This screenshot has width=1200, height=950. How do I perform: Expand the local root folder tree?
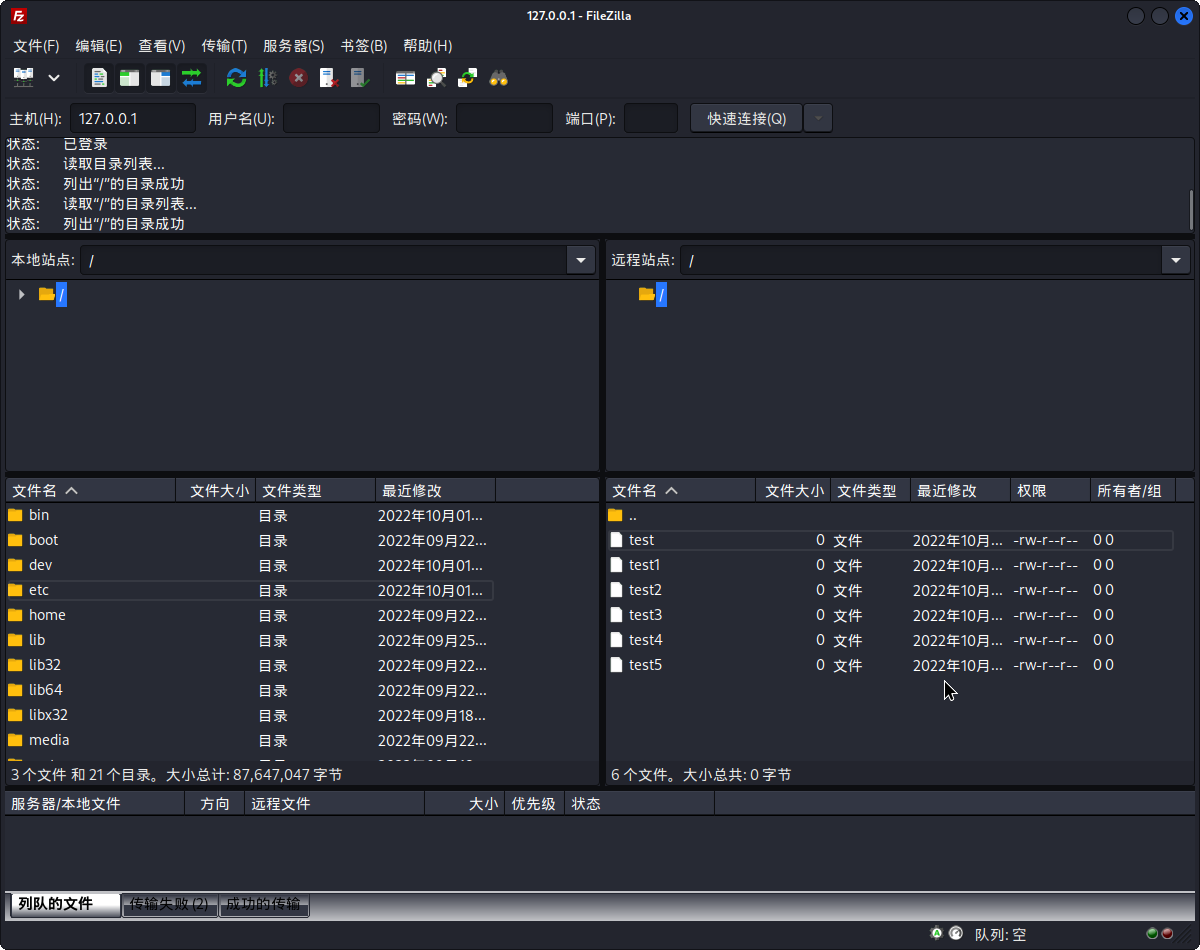[21, 294]
